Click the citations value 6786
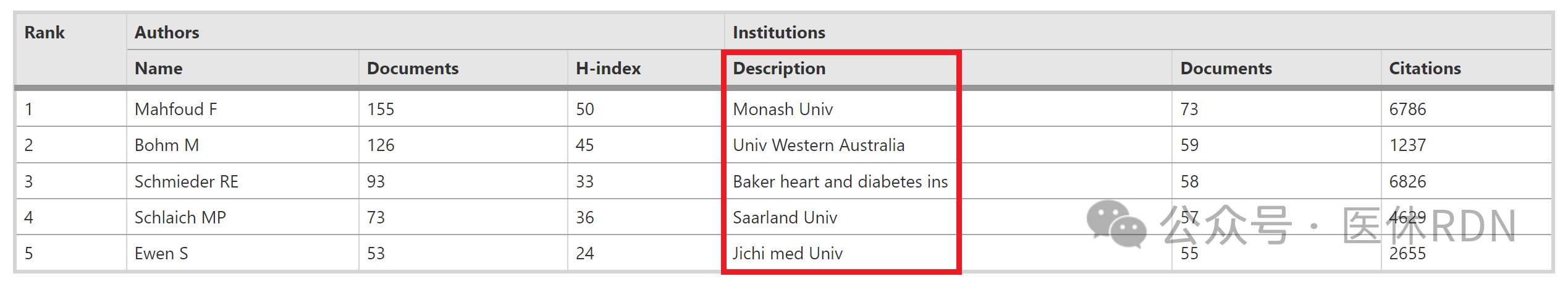The height and width of the screenshot is (289, 1568). pyautogui.click(x=1407, y=109)
